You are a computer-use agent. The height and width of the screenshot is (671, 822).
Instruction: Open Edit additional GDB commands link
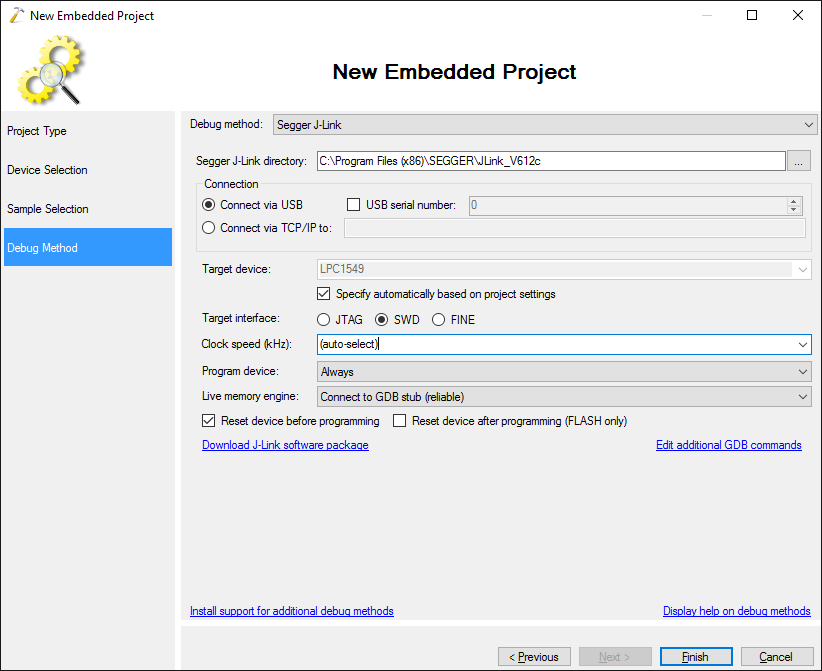point(729,445)
